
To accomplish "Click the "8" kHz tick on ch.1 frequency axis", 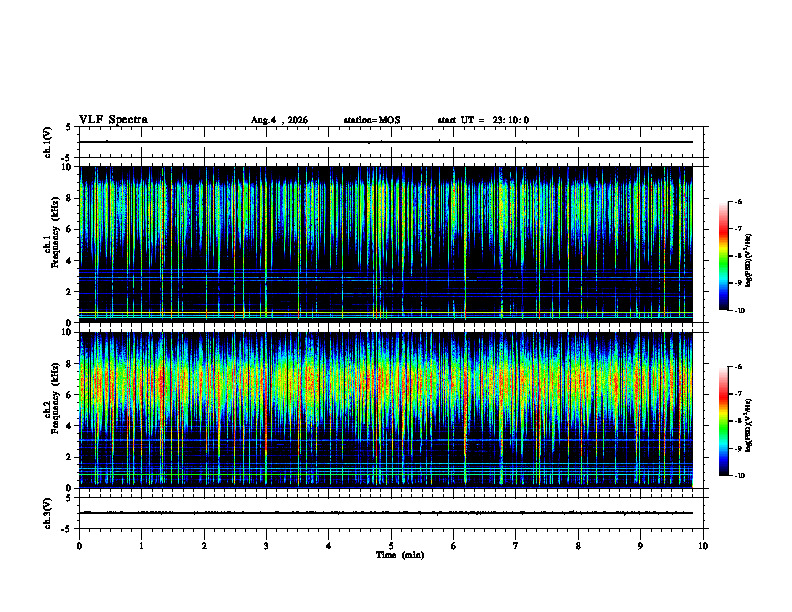I will pyautogui.click(x=70, y=198).
